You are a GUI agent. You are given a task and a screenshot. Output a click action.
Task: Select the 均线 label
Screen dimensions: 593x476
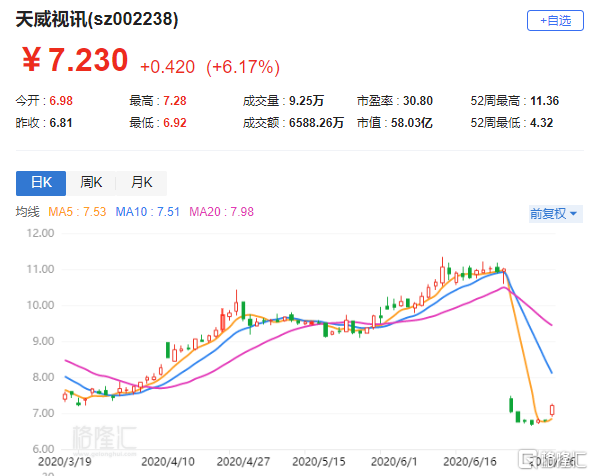click(27, 212)
